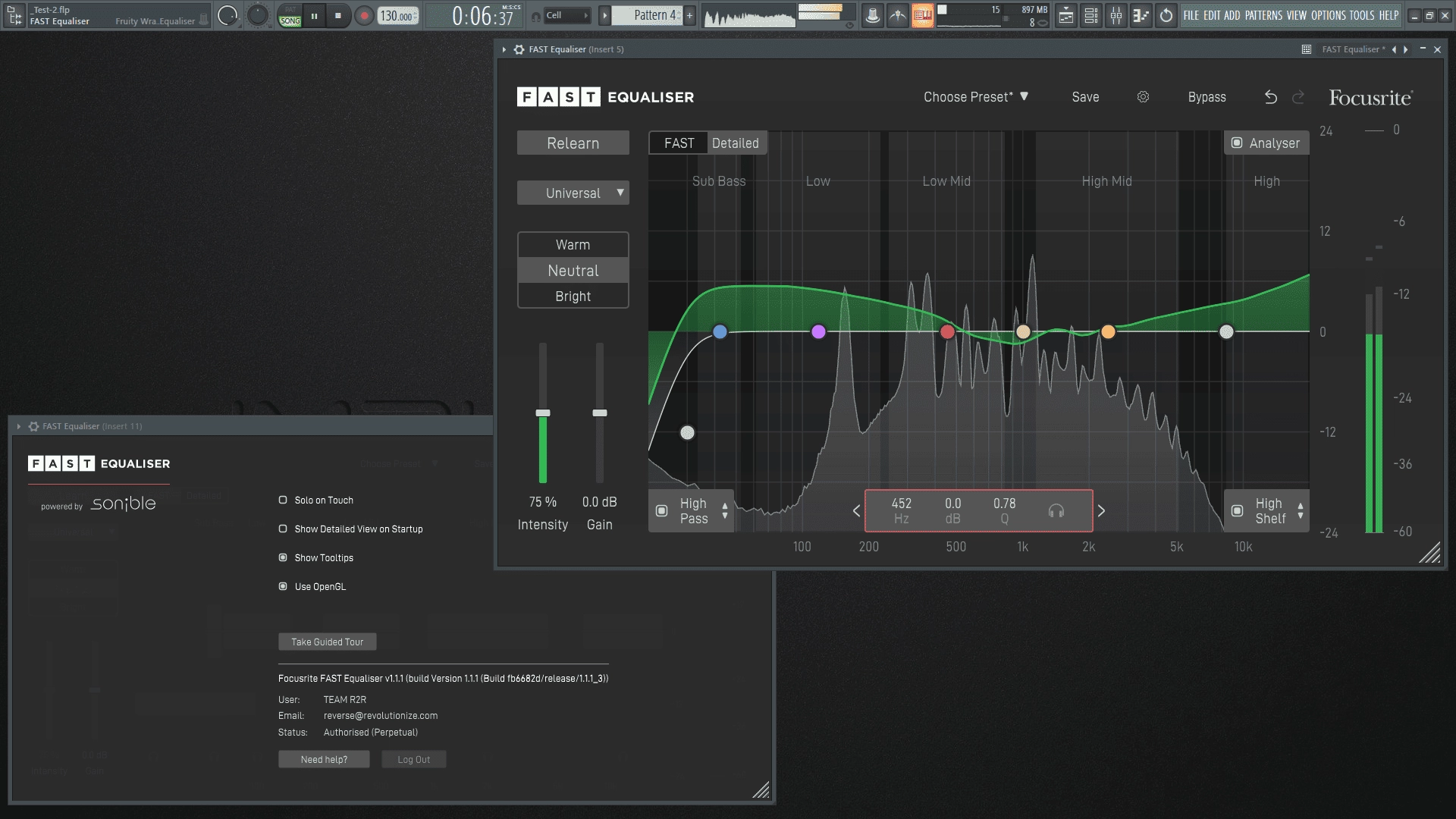Screen dimensions: 1456x819
Task: Click the circular arrow undo history icon
Action: point(1166,15)
